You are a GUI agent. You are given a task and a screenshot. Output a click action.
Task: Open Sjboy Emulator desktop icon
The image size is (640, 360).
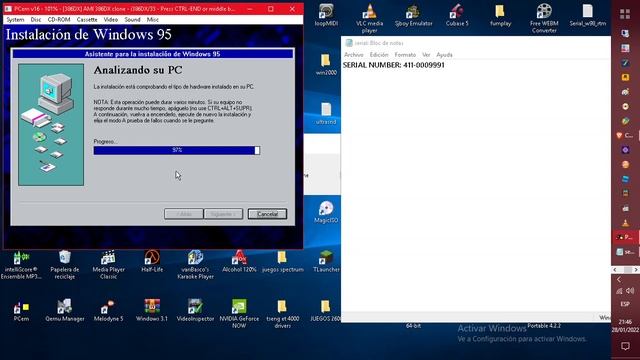(x=413, y=15)
